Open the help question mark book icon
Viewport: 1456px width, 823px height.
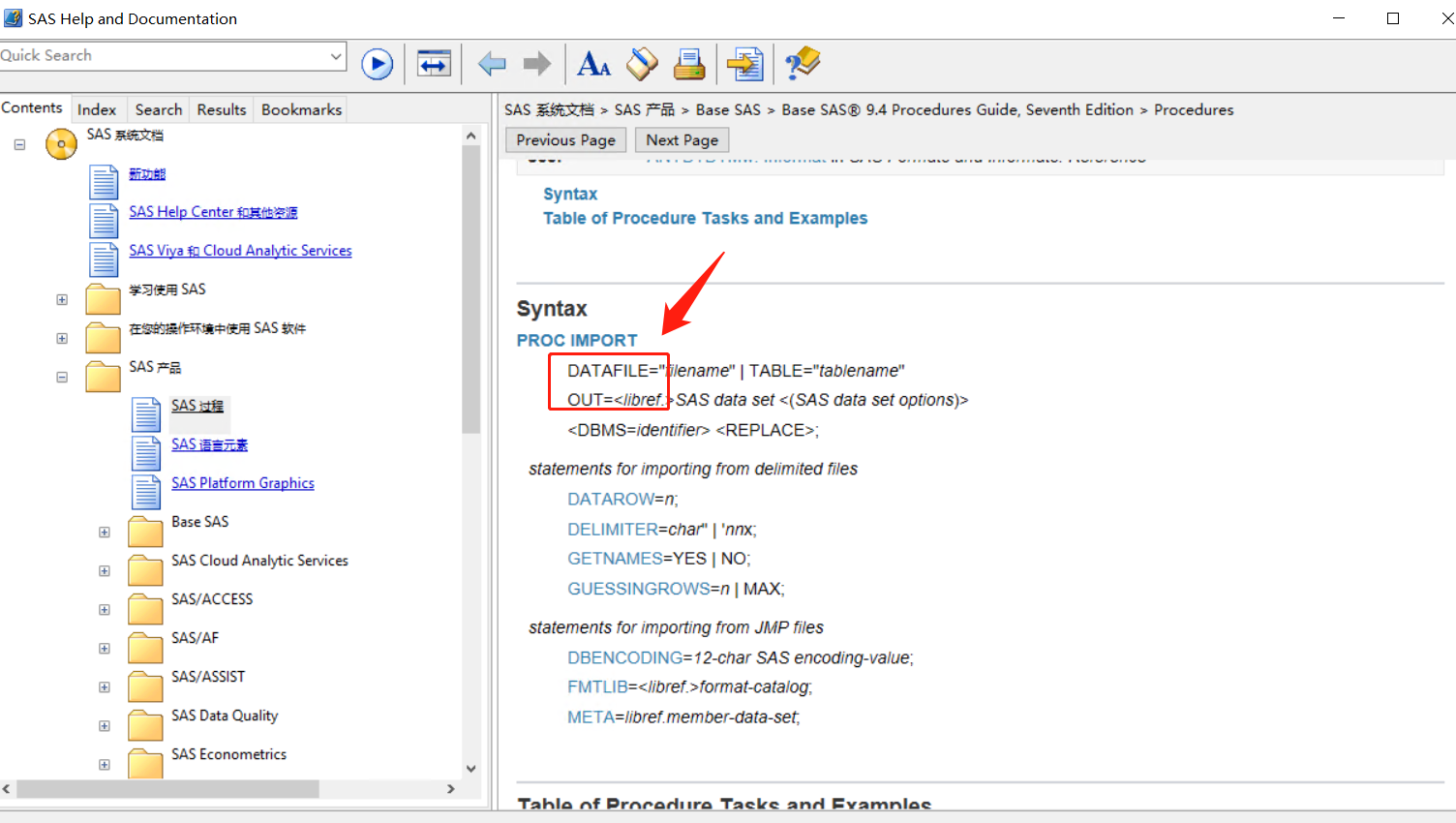coord(803,65)
